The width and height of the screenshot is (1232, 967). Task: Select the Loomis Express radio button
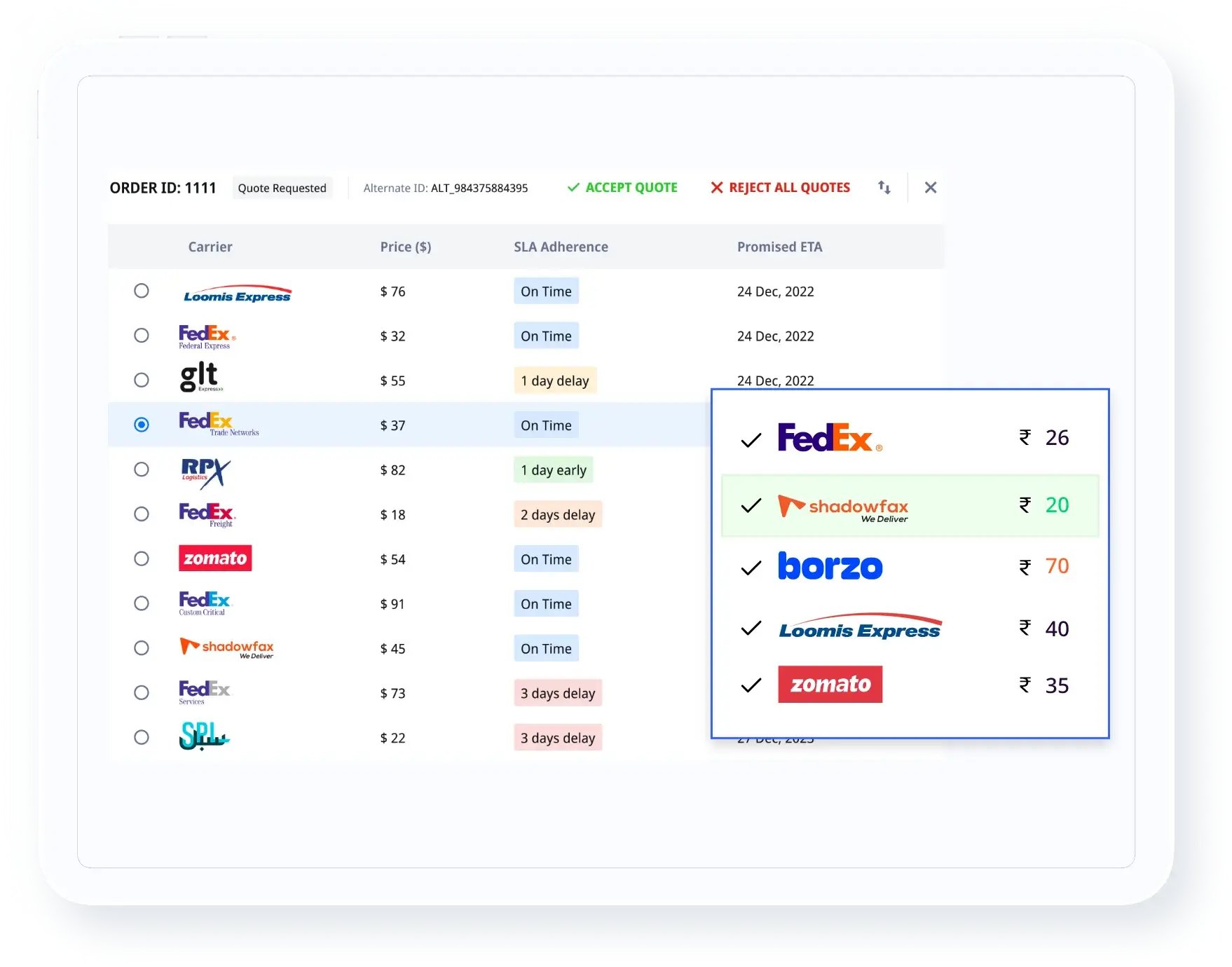[x=142, y=291]
